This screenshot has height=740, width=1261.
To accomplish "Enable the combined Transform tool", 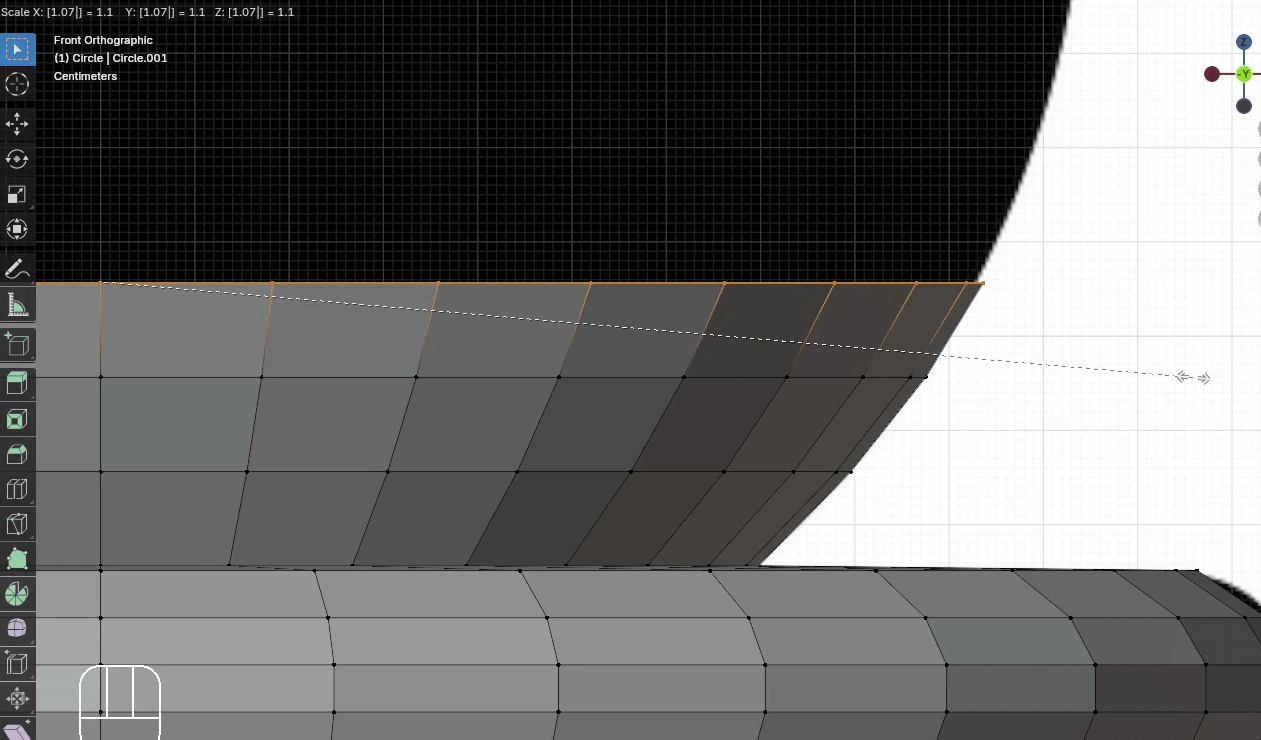I will point(17,229).
